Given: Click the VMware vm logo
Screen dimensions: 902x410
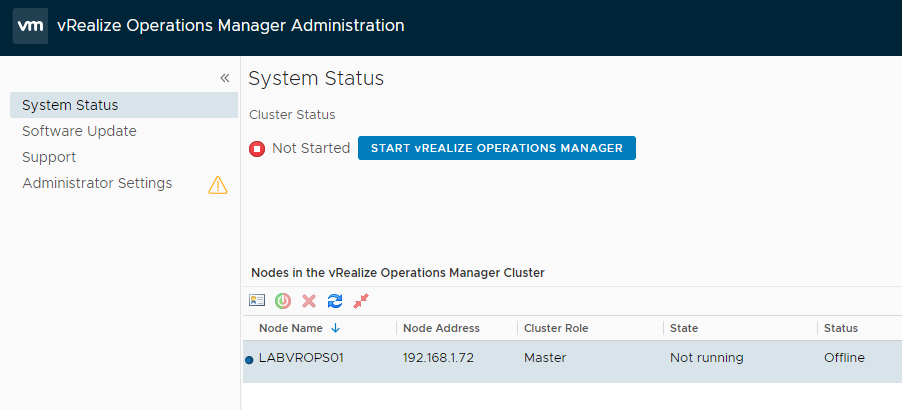Looking at the screenshot, I should [x=31, y=26].
